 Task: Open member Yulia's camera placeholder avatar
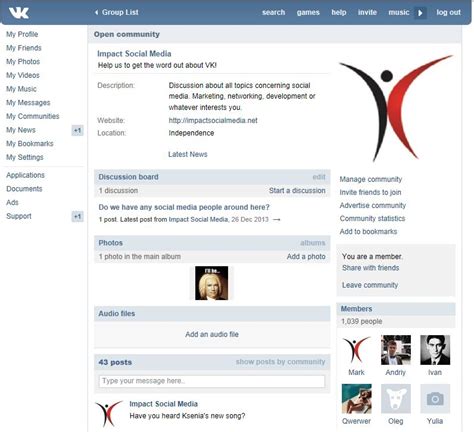(435, 399)
